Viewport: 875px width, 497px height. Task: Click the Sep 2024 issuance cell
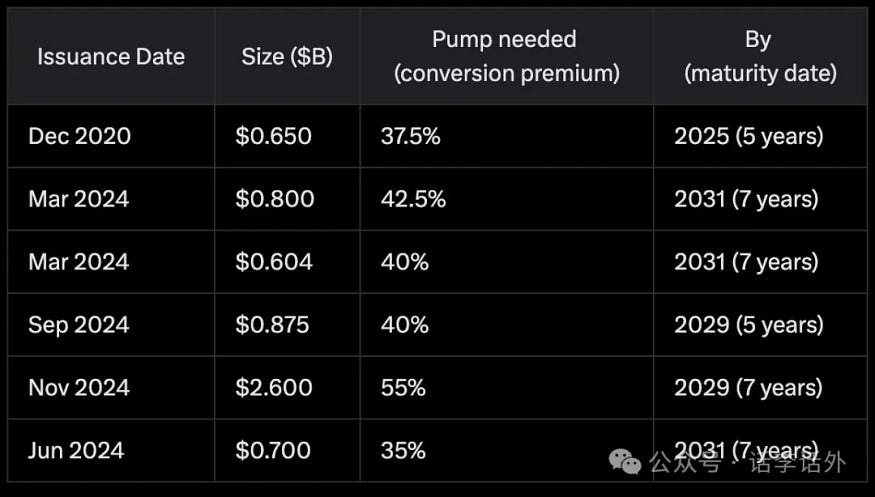[111, 325]
